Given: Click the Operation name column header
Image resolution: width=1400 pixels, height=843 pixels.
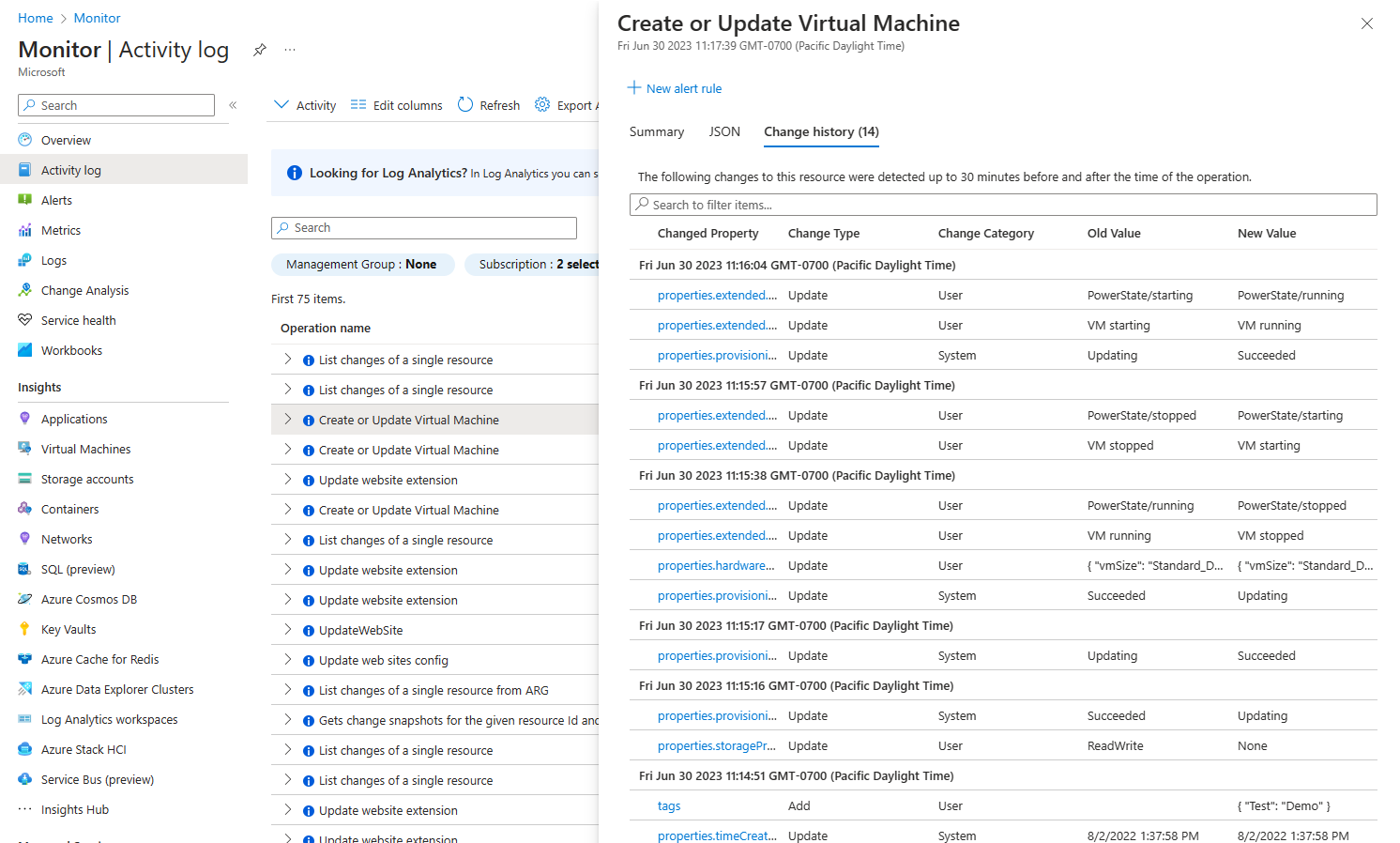Looking at the screenshot, I should pos(326,329).
